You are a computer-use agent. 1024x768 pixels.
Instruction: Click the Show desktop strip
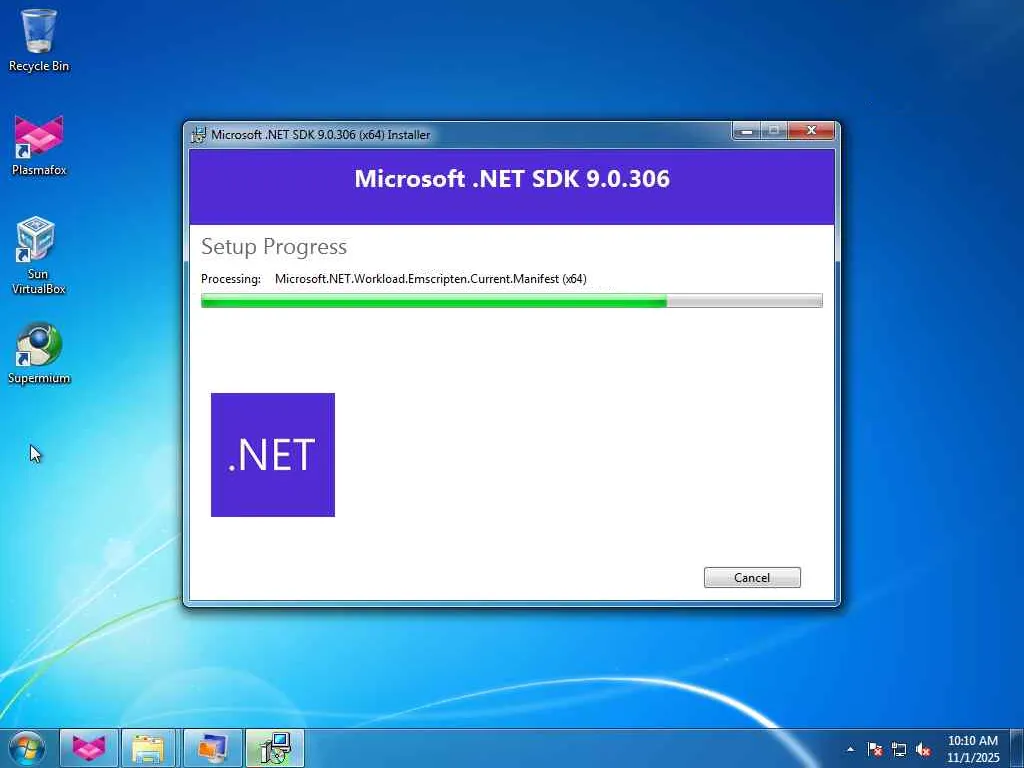(x=1017, y=748)
